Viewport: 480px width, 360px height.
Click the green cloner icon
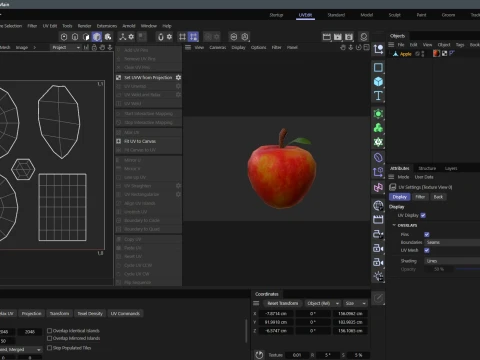pyautogui.click(x=378, y=128)
